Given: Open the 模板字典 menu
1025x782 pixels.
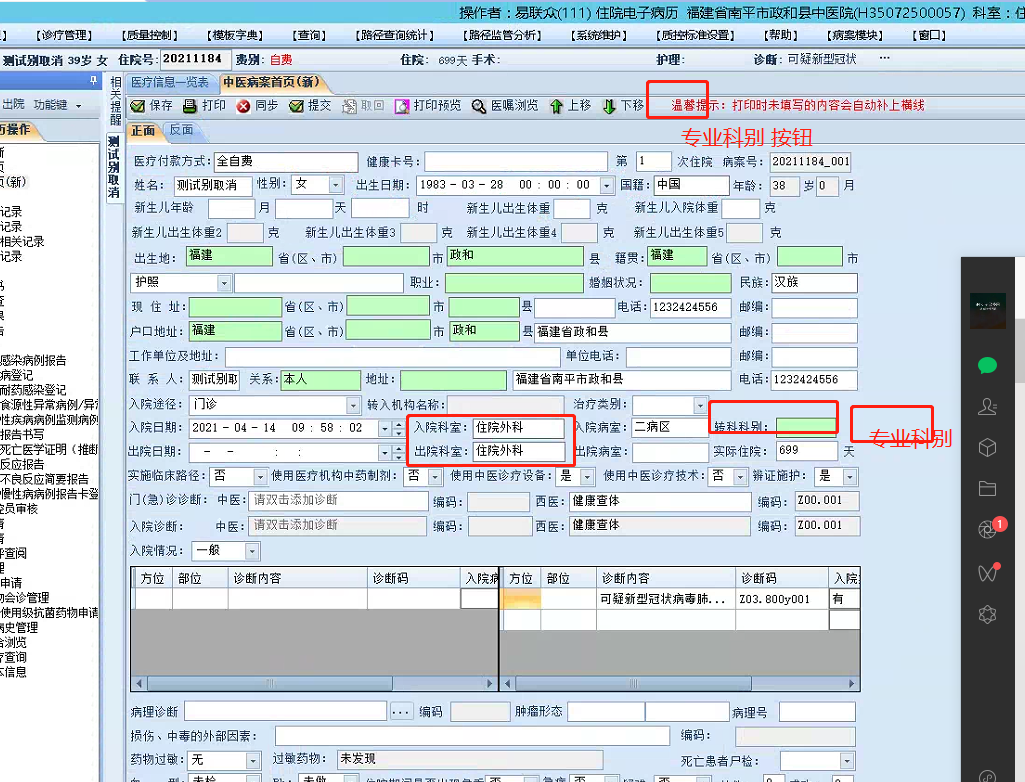Looking at the screenshot, I should click(x=235, y=35).
